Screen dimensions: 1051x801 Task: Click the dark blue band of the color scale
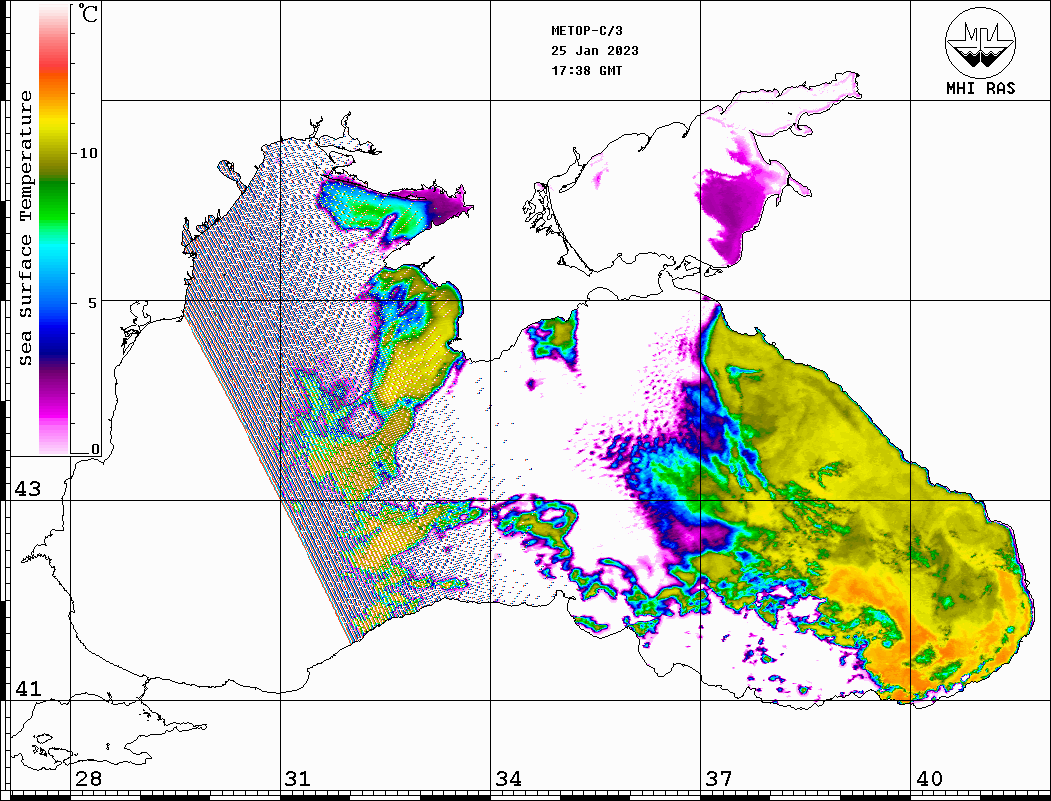(x=54, y=342)
